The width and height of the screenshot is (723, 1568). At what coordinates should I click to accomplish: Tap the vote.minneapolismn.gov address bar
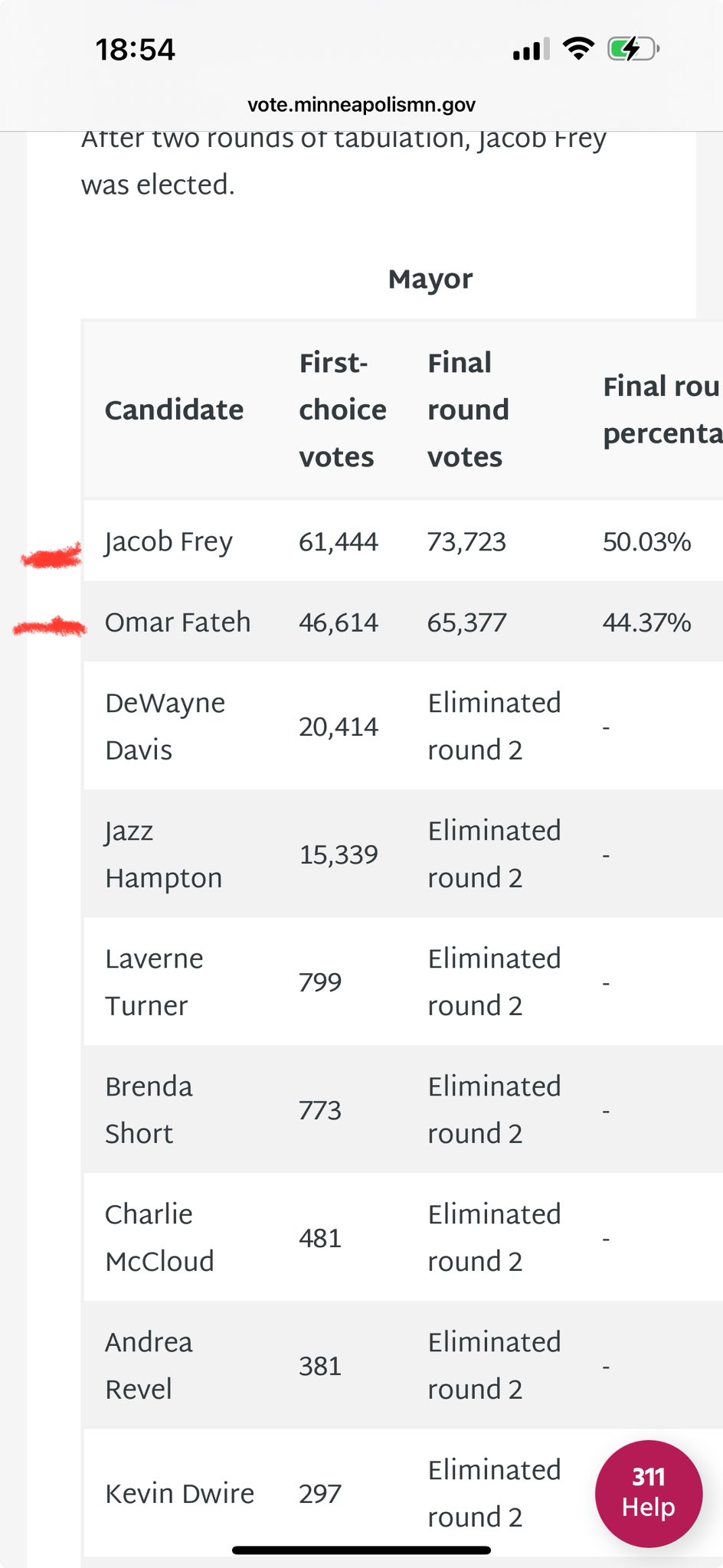(x=361, y=105)
